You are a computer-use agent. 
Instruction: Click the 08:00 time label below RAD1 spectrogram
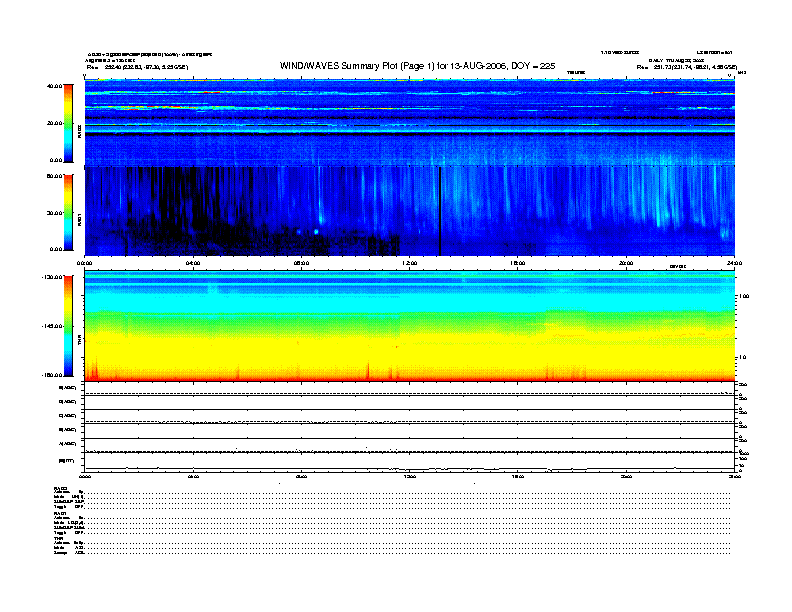click(301, 263)
